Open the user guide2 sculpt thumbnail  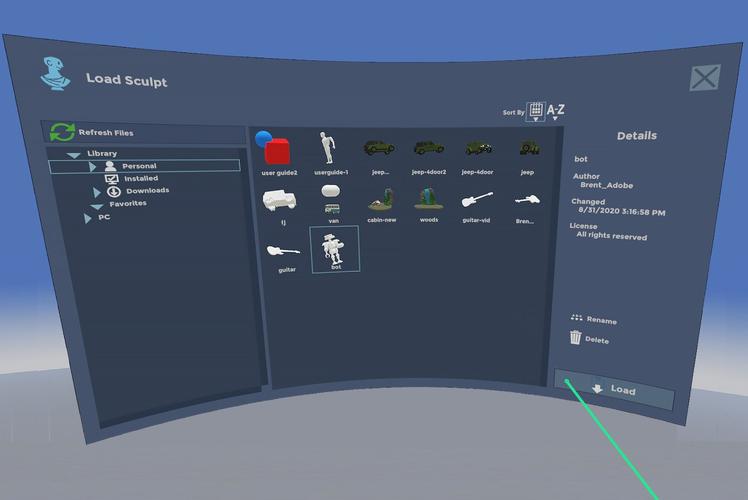[x=277, y=150]
